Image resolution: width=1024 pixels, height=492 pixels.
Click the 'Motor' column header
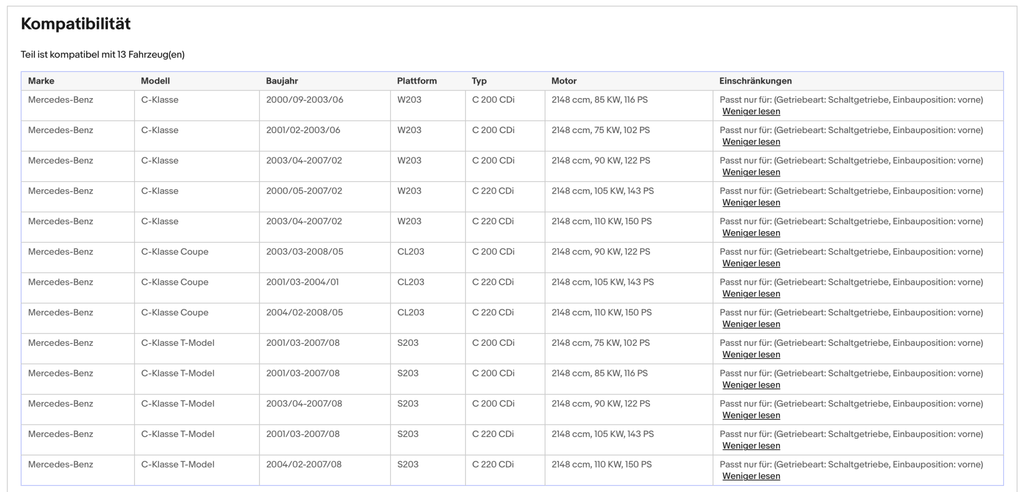(564, 81)
